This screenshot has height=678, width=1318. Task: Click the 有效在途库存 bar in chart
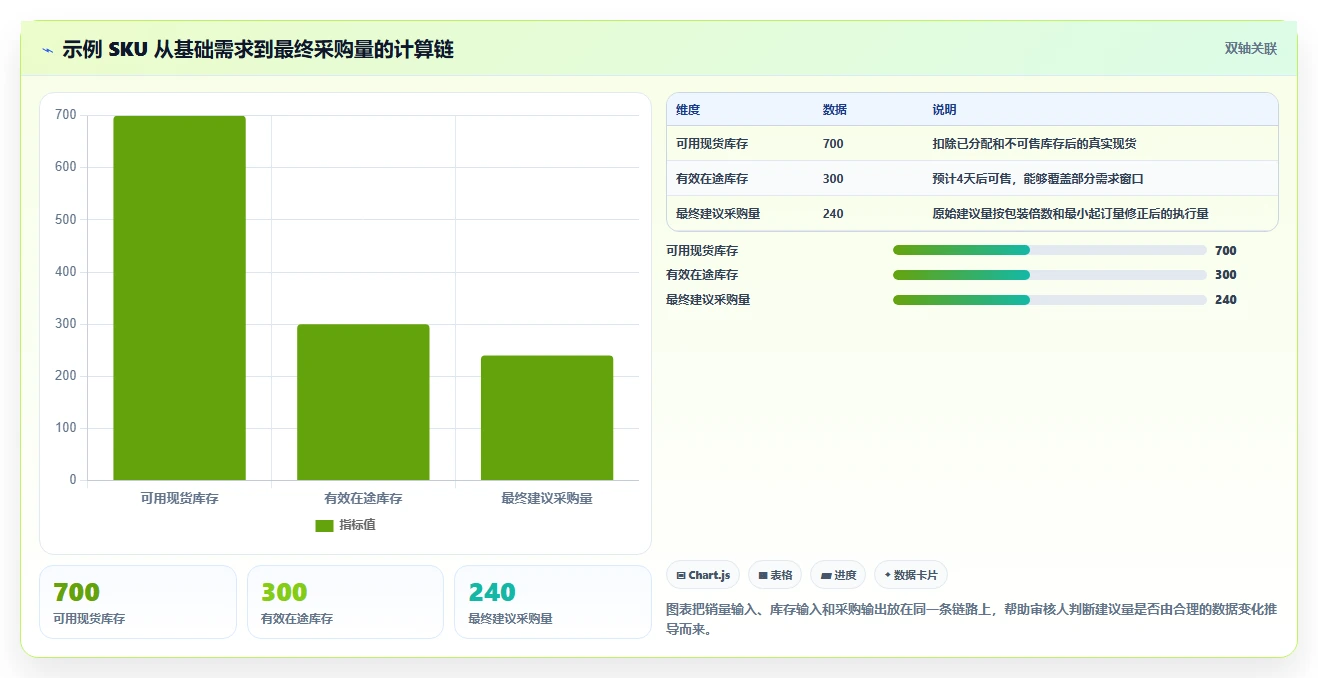coord(363,402)
